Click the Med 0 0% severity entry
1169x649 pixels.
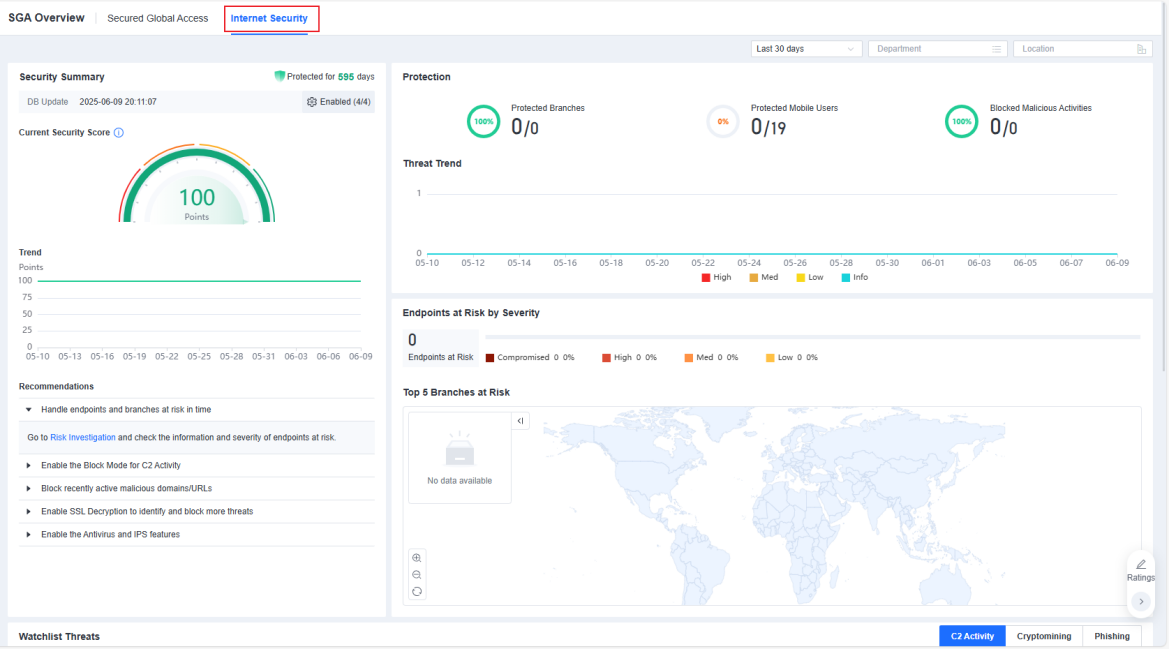coord(711,358)
